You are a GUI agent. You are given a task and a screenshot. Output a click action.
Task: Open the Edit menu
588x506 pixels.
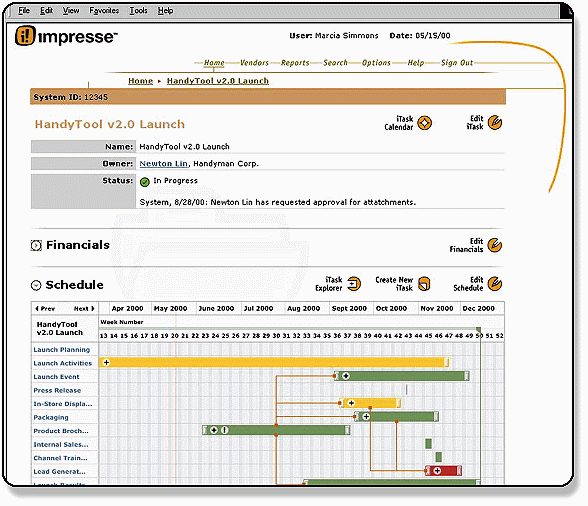point(46,11)
